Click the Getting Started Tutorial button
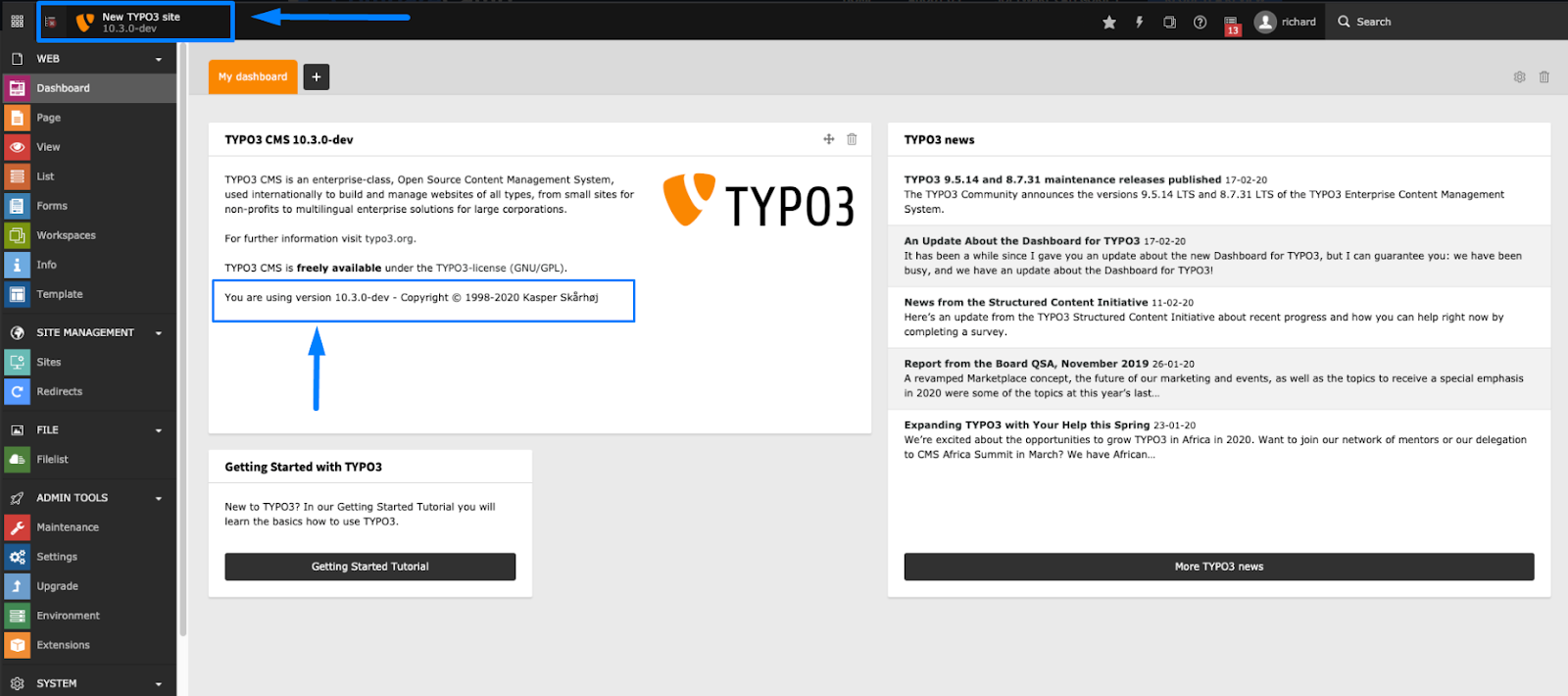 [x=370, y=567]
